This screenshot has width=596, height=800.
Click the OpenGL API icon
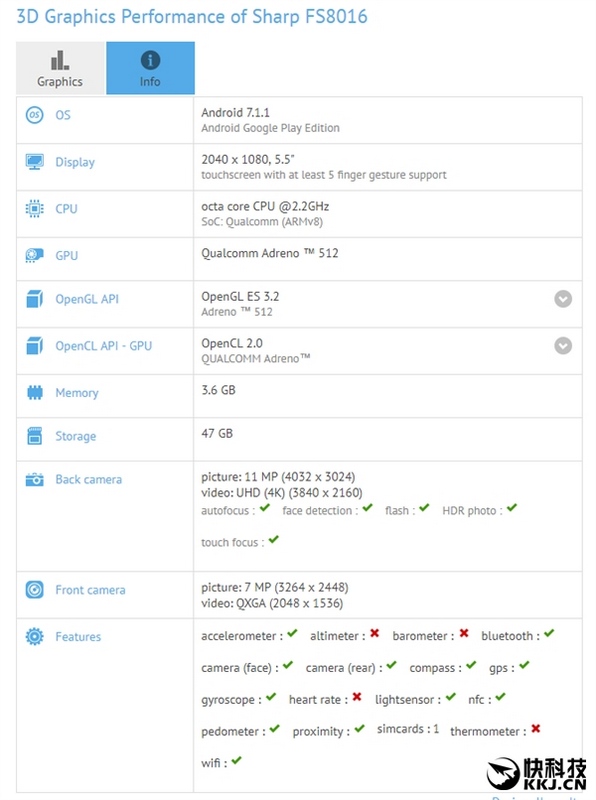click(x=35, y=299)
